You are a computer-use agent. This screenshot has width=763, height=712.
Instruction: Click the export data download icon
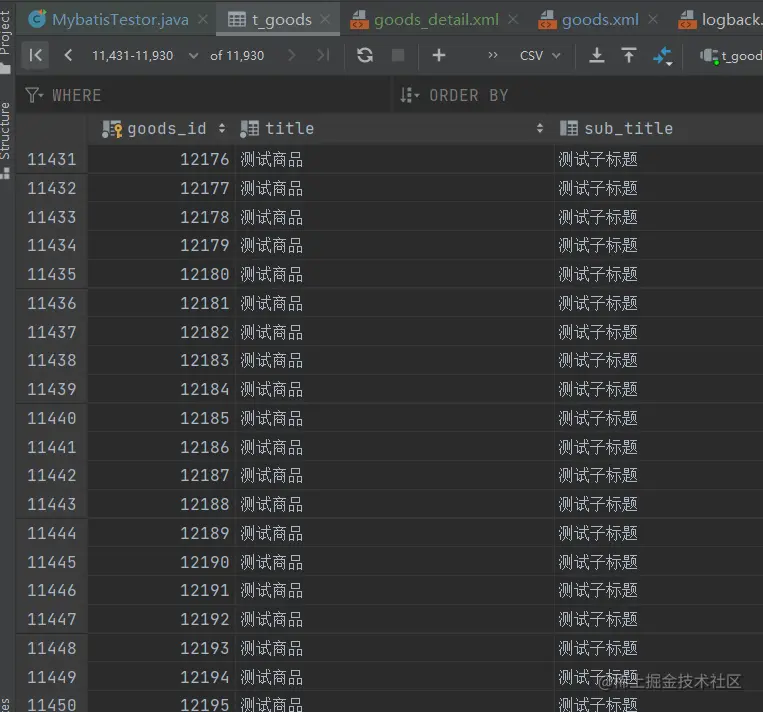[597, 55]
